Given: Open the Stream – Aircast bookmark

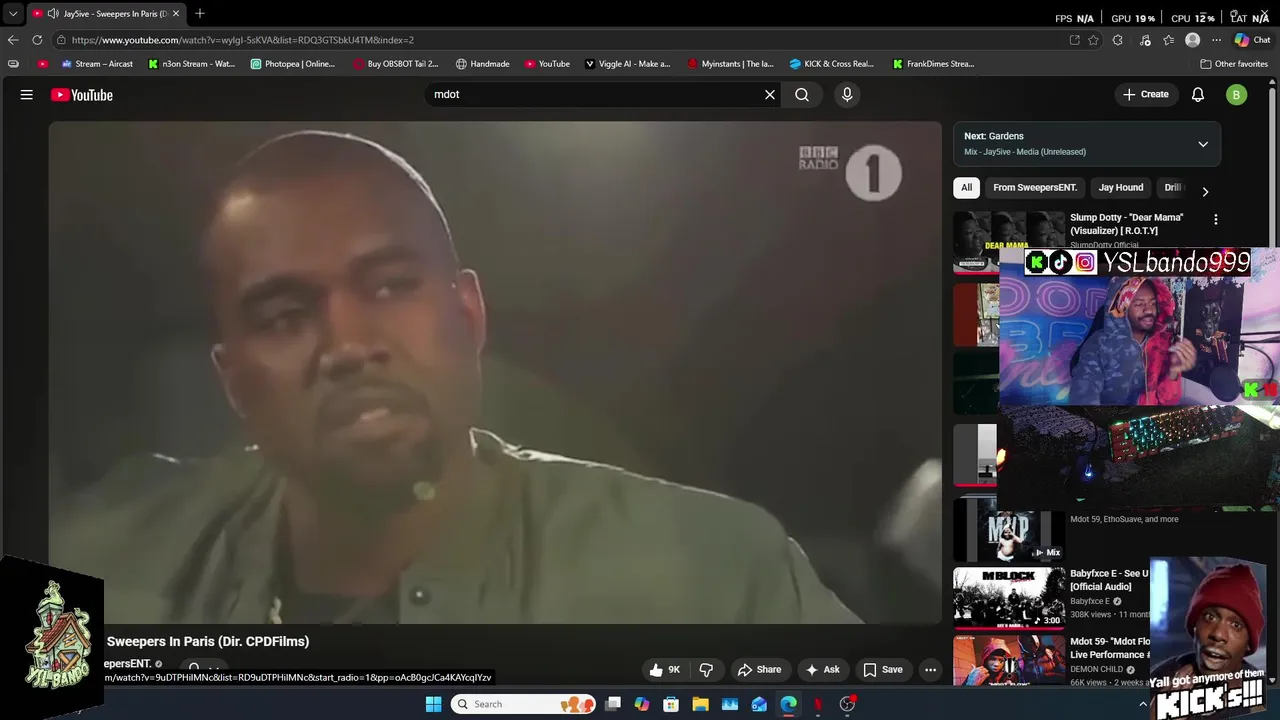Looking at the screenshot, I should click(97, 64).
